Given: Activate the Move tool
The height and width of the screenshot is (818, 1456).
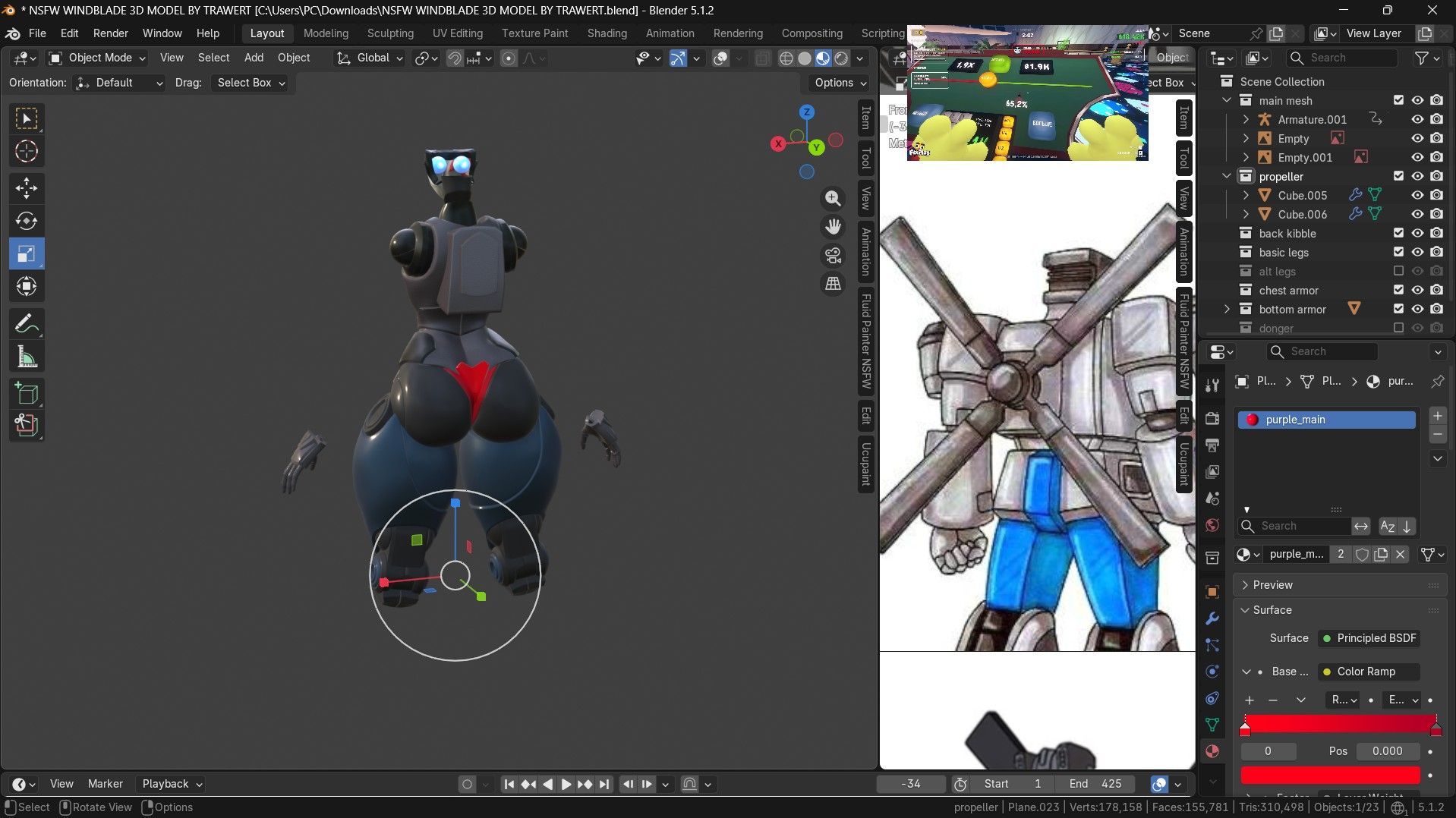Looking at the screenshot, I should pyautogui.click(x=27, y=188).
